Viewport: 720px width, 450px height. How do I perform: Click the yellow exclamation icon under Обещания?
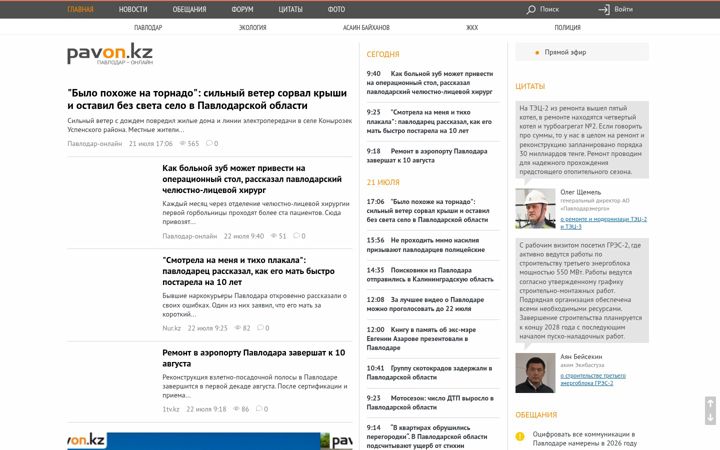coord(520,436)
